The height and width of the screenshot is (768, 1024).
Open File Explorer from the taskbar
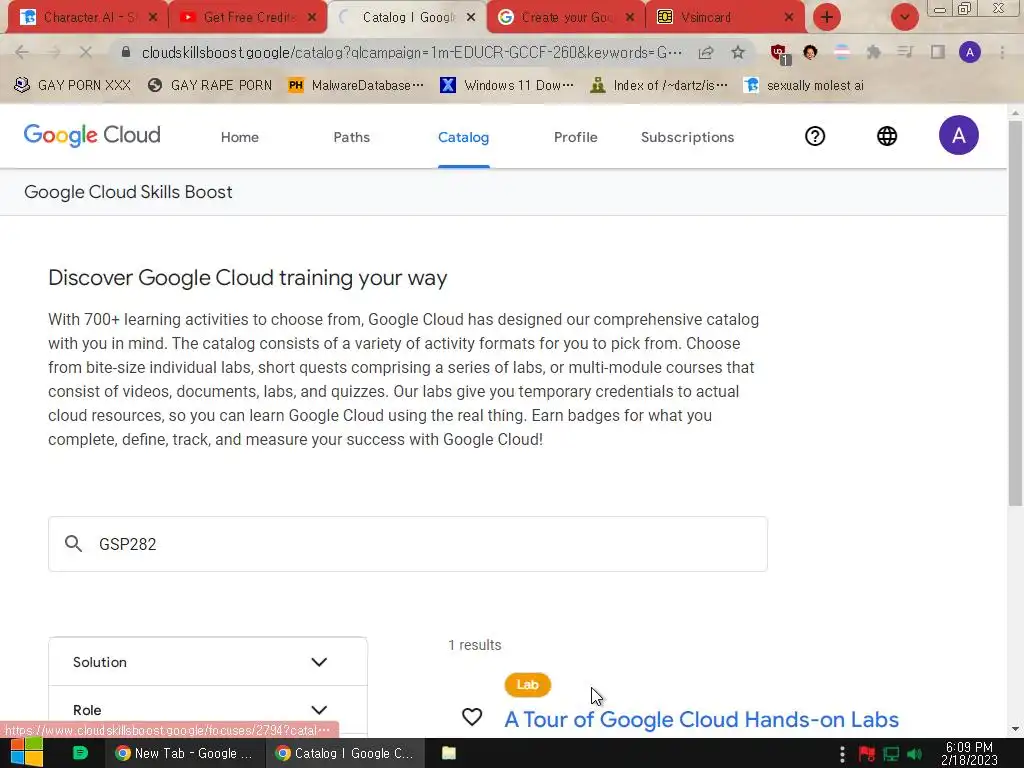(449, 753)
